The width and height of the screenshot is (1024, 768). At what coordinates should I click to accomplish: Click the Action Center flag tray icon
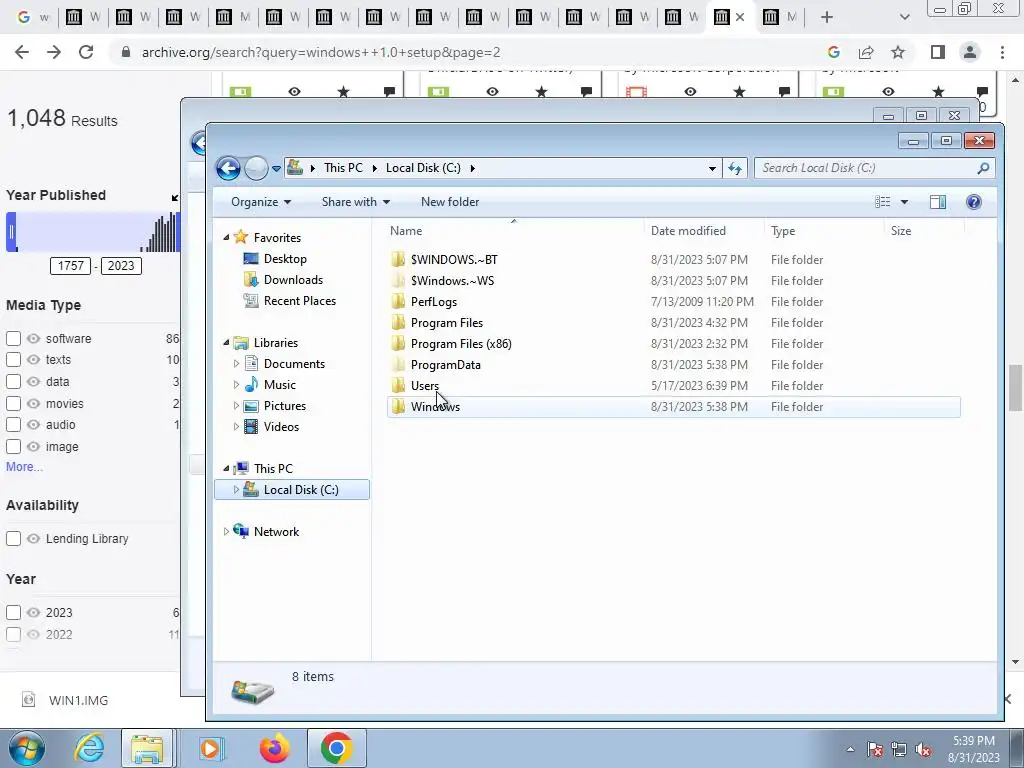click(x=875, y=750)
